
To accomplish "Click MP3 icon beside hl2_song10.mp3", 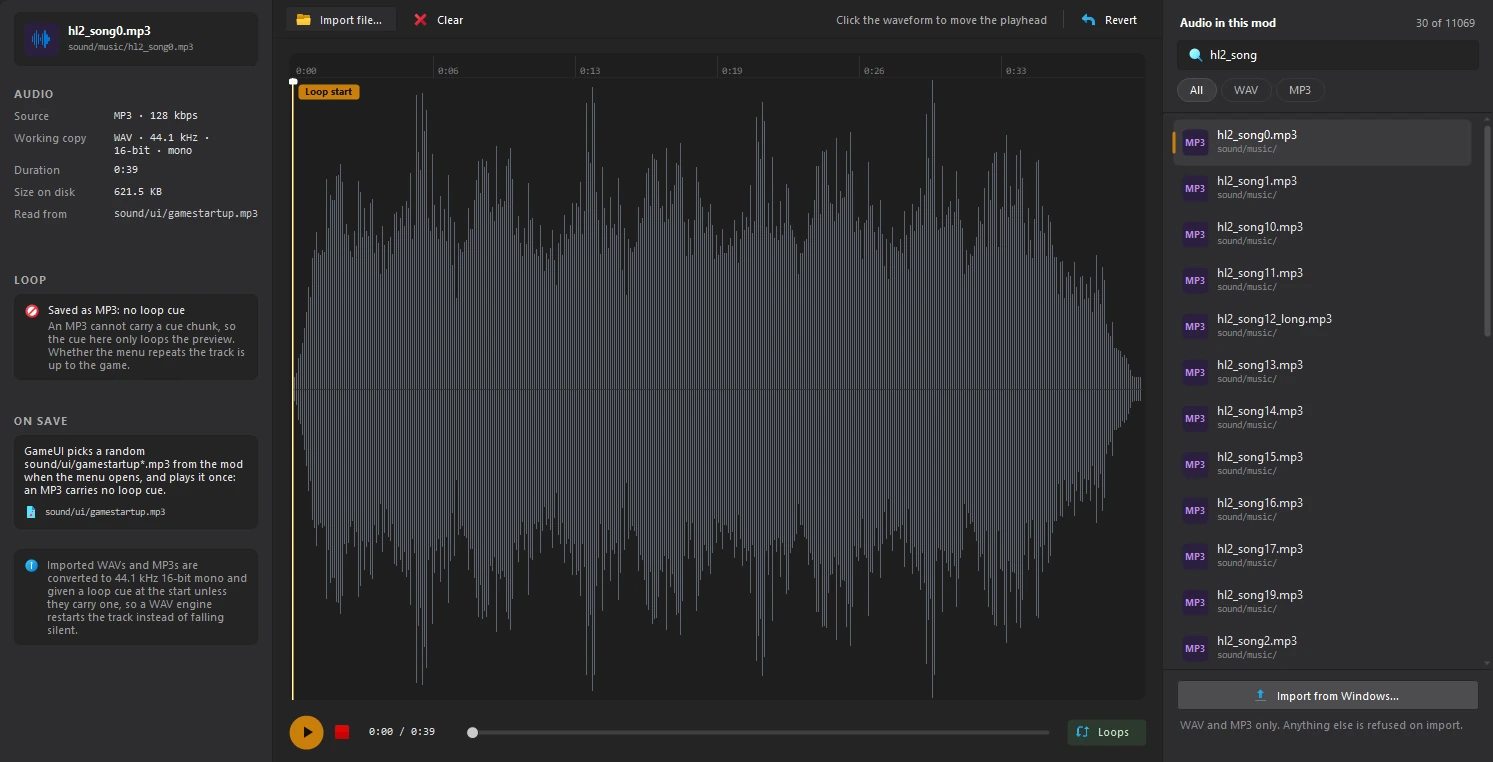I will click(1195, 234).
